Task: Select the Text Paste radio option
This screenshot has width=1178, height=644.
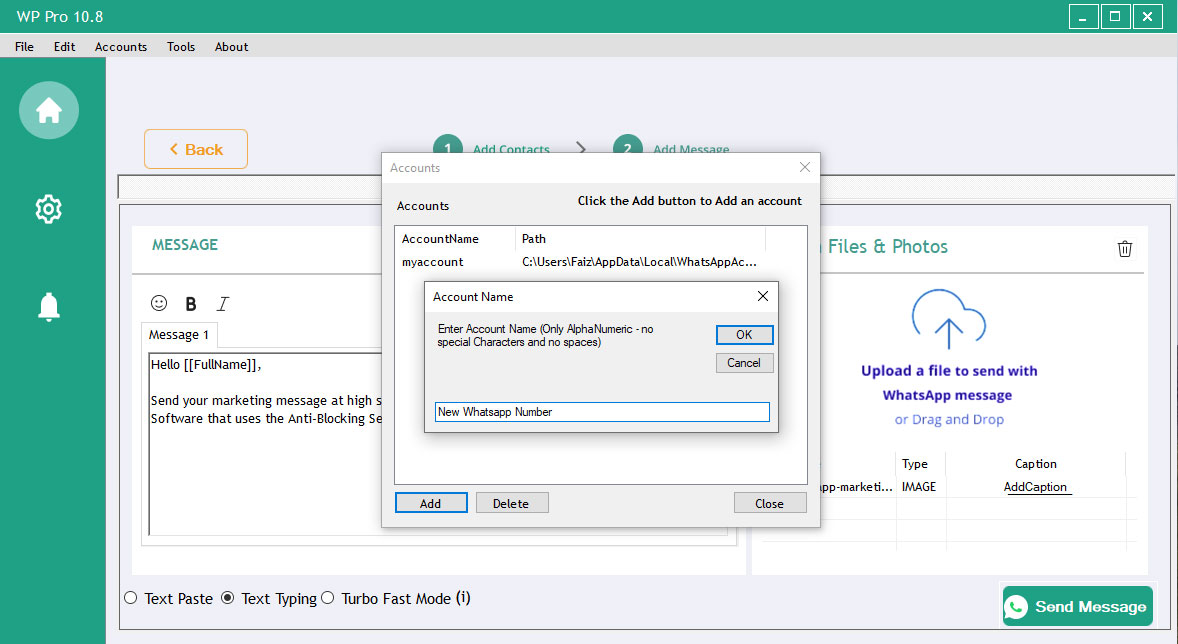Action: coord(131,598)
